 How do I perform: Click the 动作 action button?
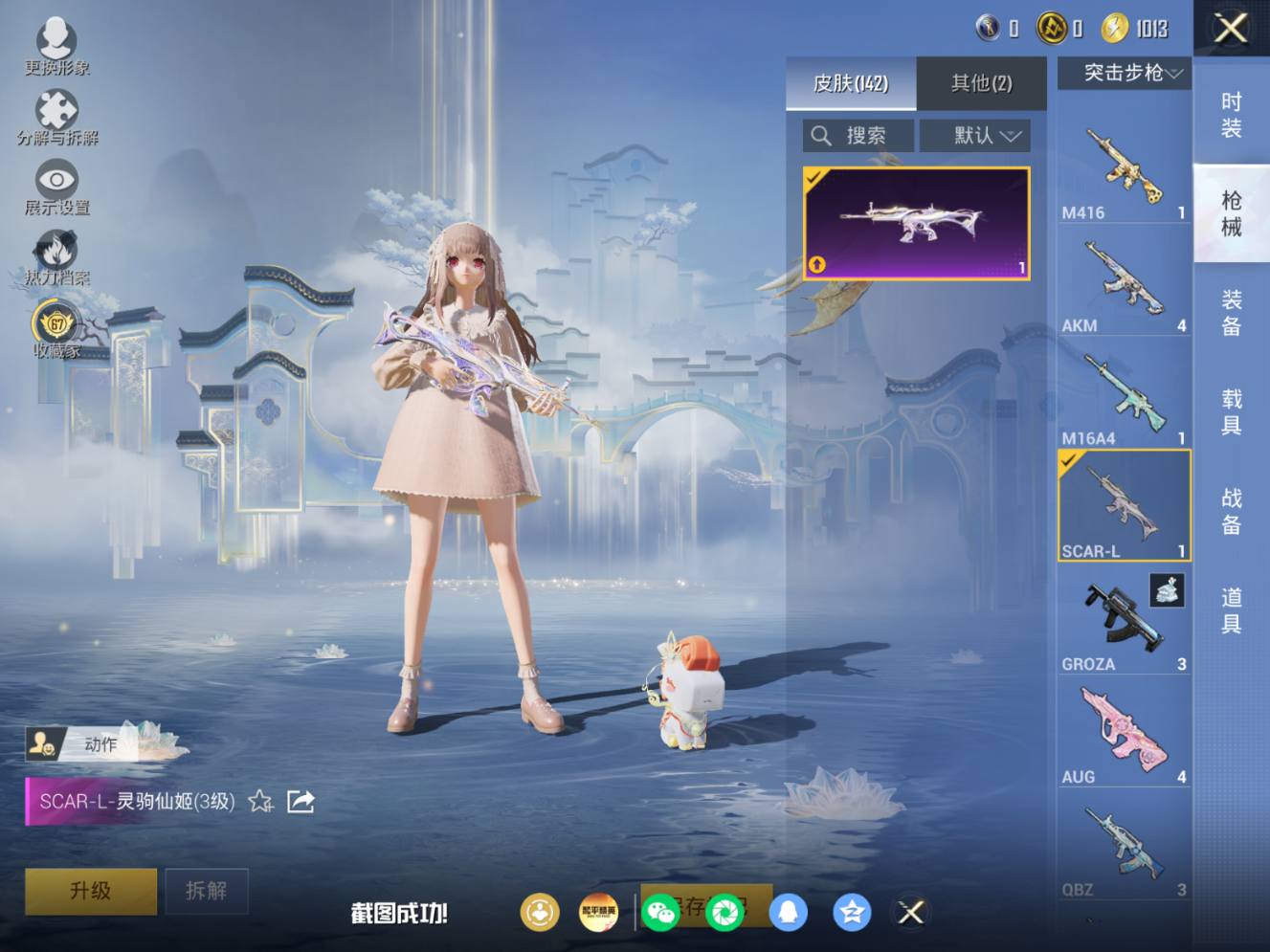point(84,743)
